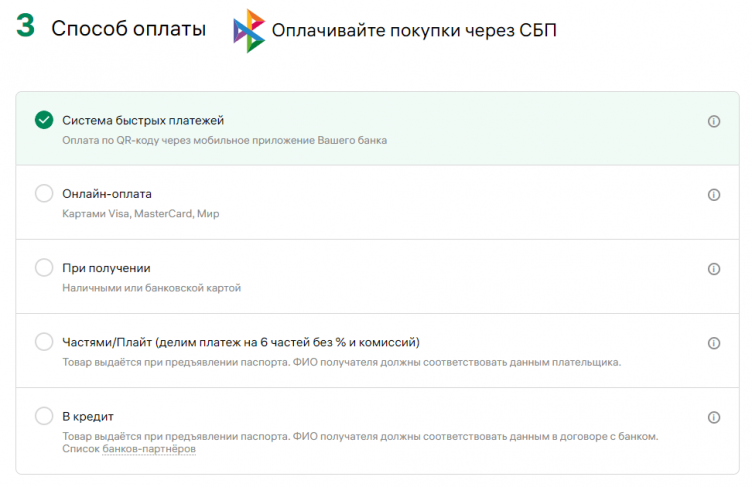Open info icon for В кредит
Screen dimensions: 752x487
(714, 417)
